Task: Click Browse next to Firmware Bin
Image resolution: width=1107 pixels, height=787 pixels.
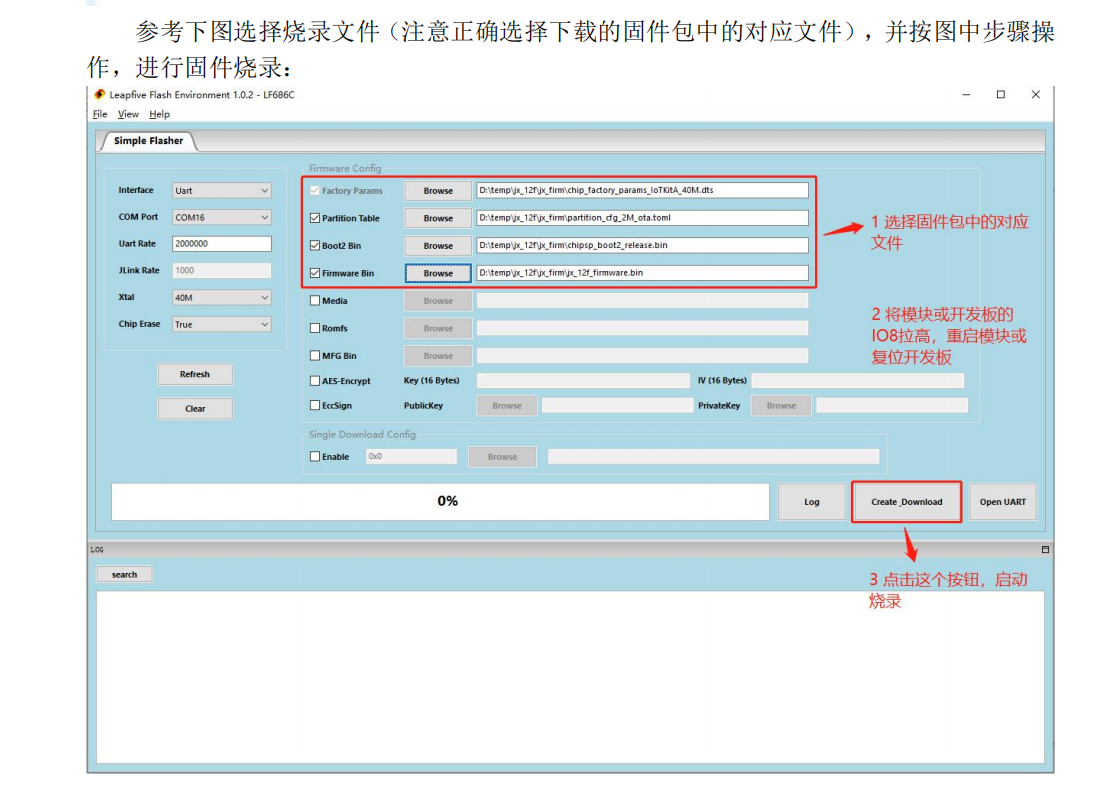Action: click(x=437, y=272)
